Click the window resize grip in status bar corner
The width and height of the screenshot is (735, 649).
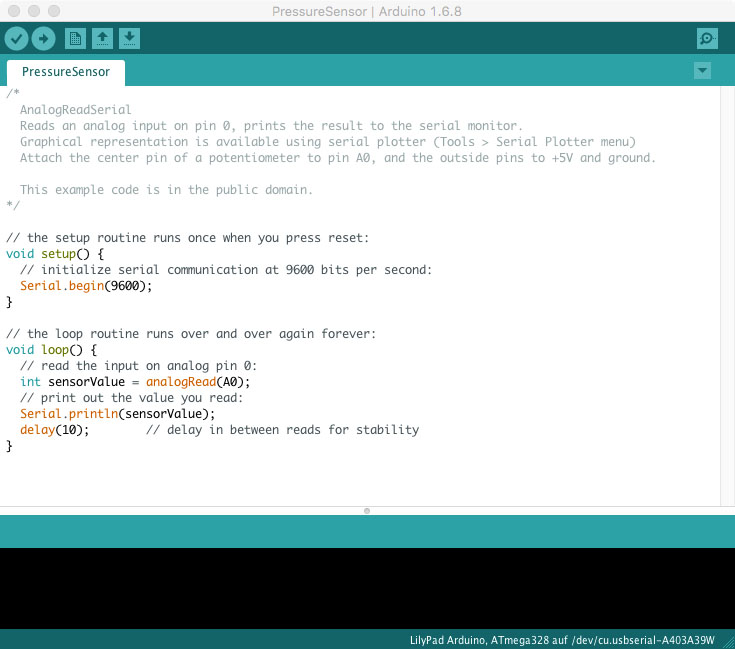pyautogui.click(x=728, y=642)
